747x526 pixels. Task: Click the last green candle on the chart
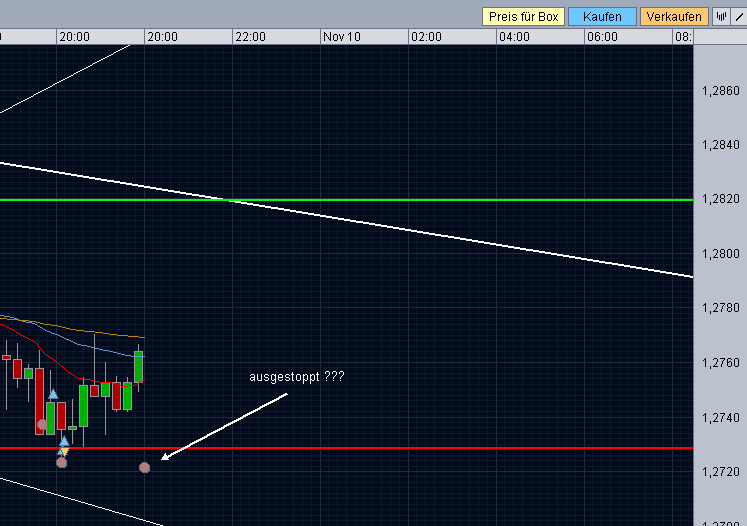point(138,367)
